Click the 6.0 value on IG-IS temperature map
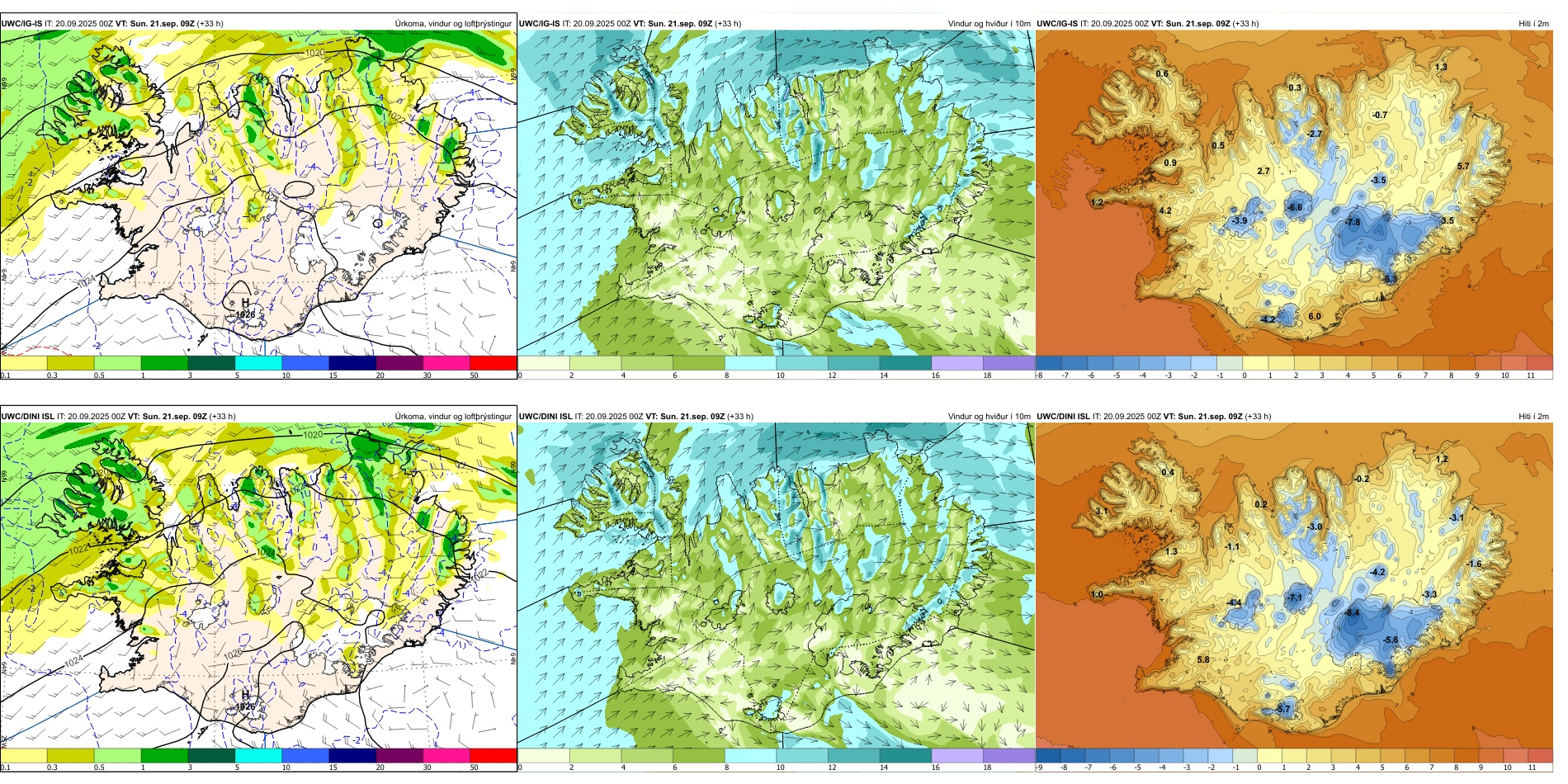Viewport: 1568px width, 784px height. [x=1315, y=317]
